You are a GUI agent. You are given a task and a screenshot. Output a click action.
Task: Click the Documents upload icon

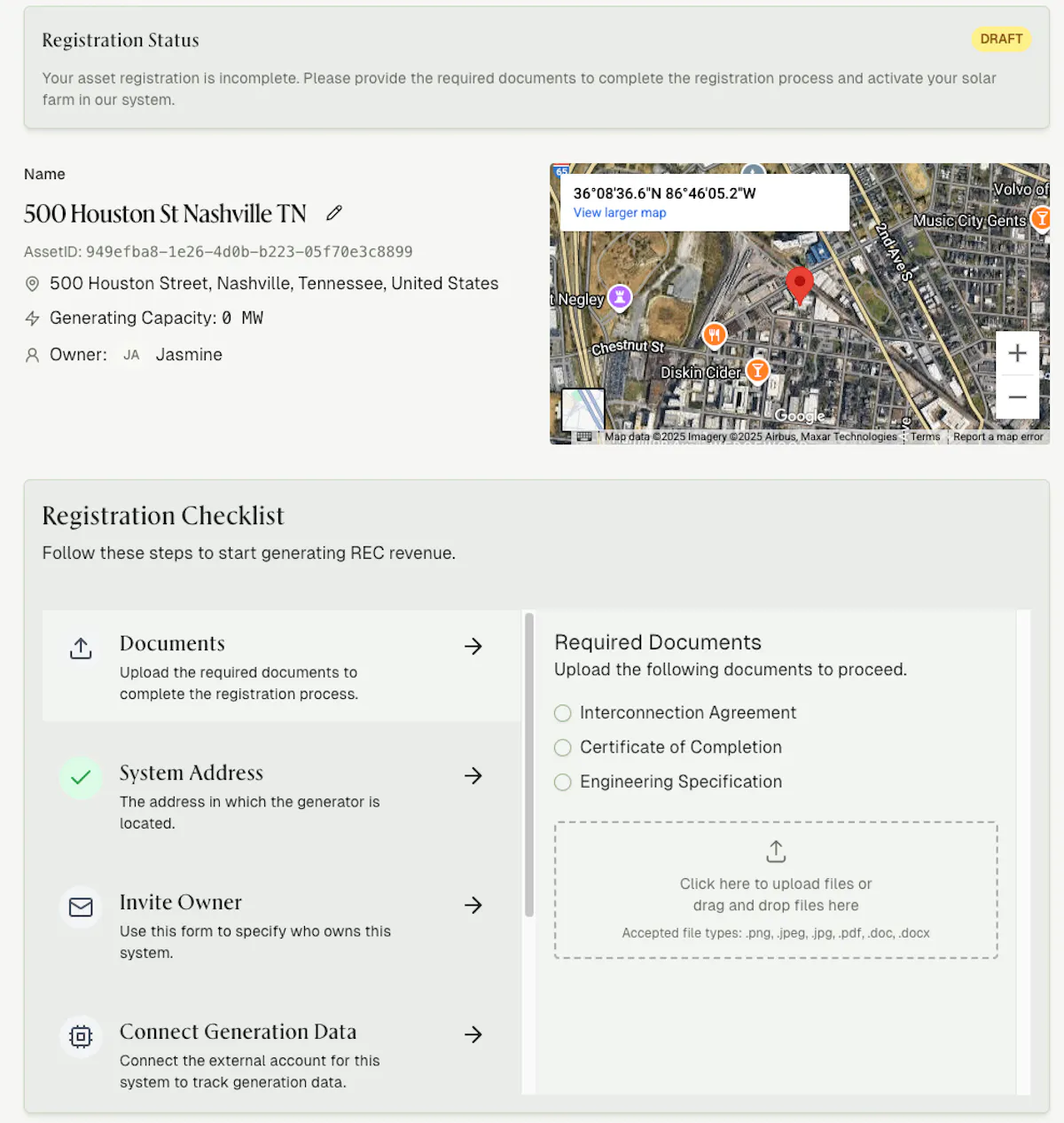point(81,648)
